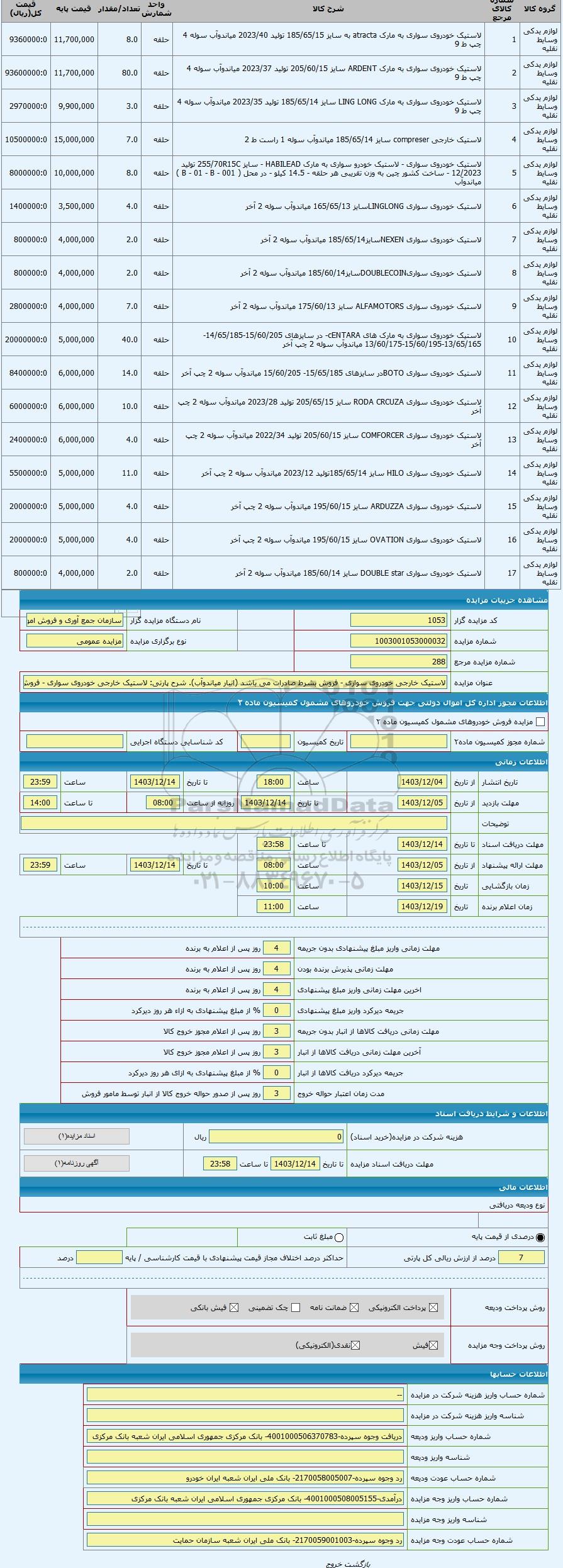Image resolution: width=563 pixels, height=1568 pixels.
Task: Click the 'مهلت بازدید' start date 1403/12/05
Action: click(x=423, y=802)
